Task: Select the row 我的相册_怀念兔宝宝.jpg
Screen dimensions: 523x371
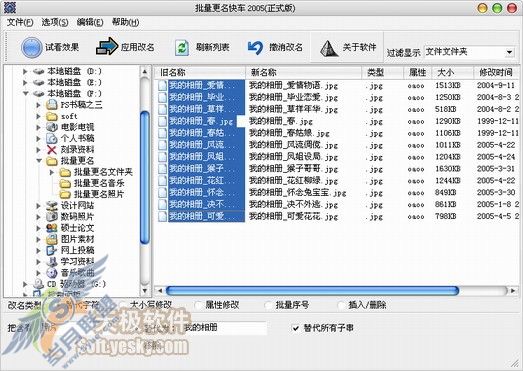Action: (x=338, y=193)
